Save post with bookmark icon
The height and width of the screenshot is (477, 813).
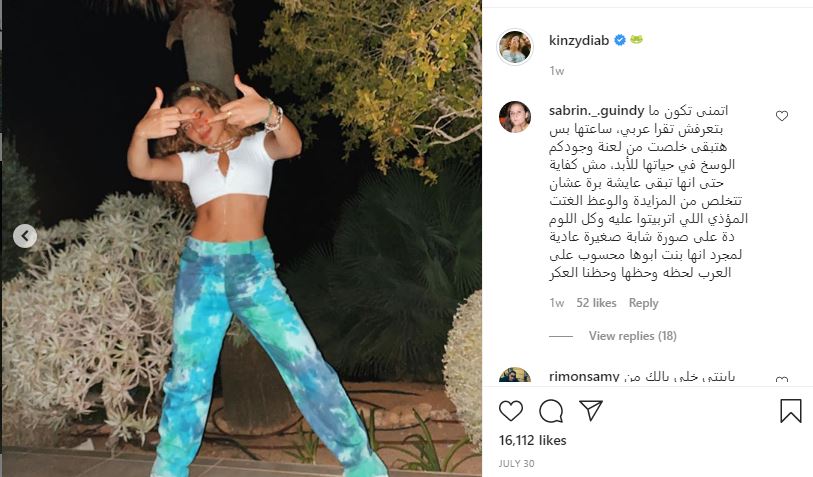click(791, 411)
